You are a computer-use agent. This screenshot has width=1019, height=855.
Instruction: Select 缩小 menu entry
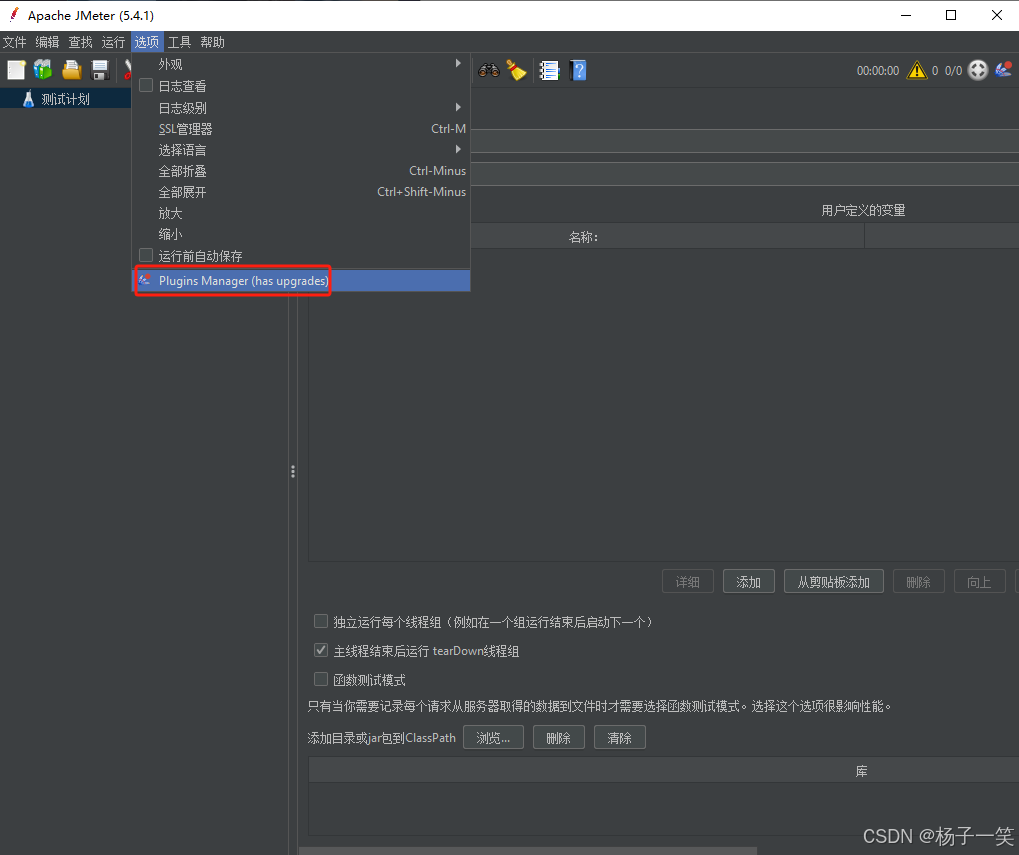(302, 234)
